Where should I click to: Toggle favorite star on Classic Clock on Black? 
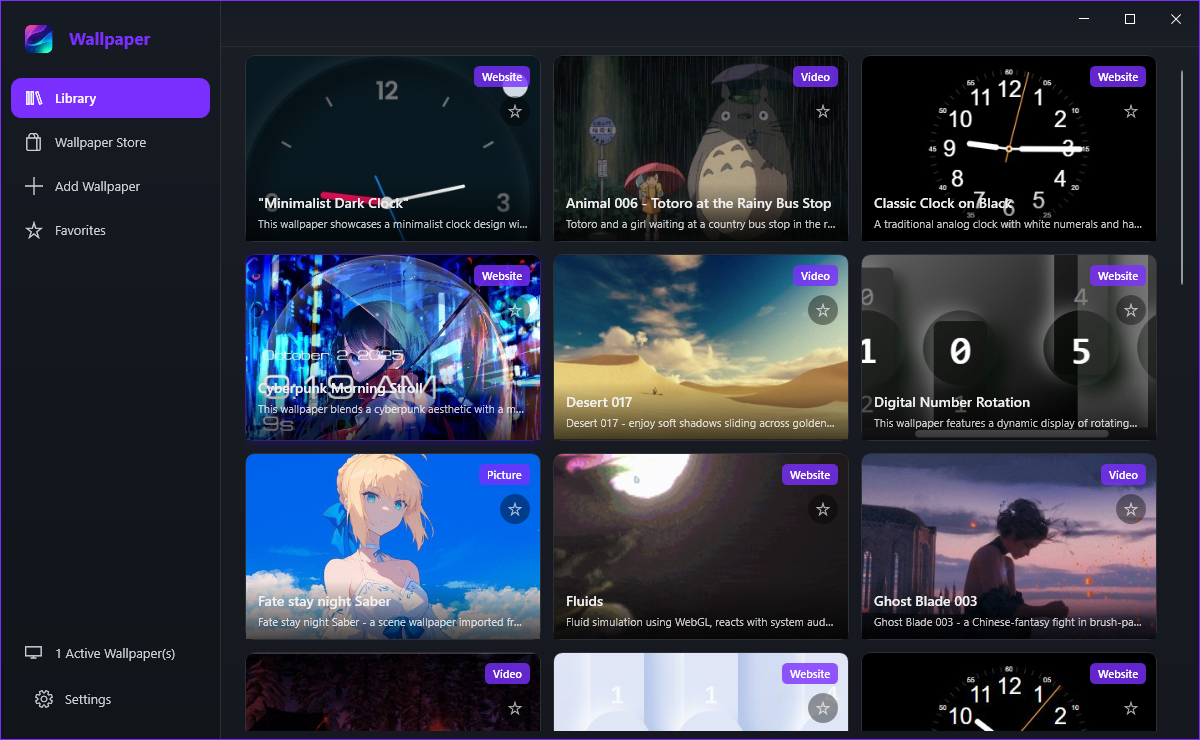pos(1131,111)
